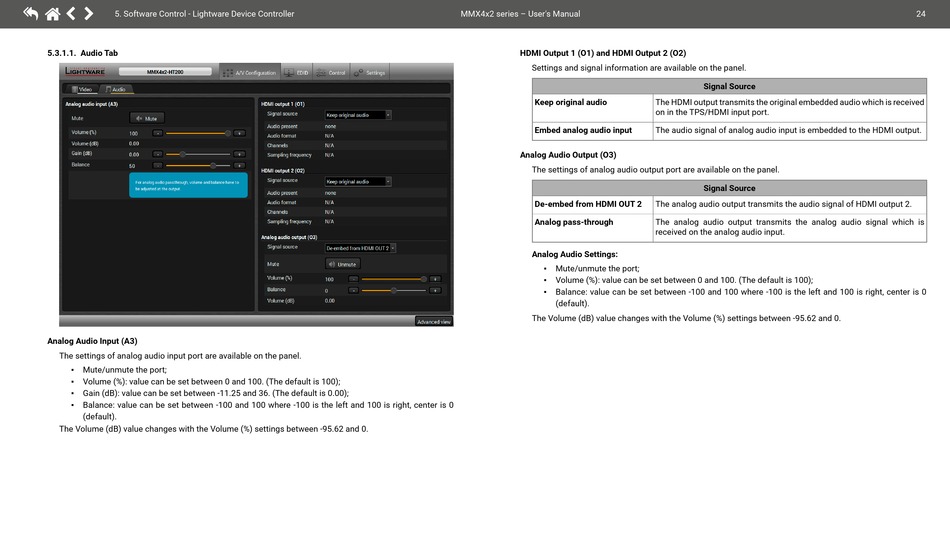Go to the previous page chevron
950x533 pixels.
click(71, 13)
